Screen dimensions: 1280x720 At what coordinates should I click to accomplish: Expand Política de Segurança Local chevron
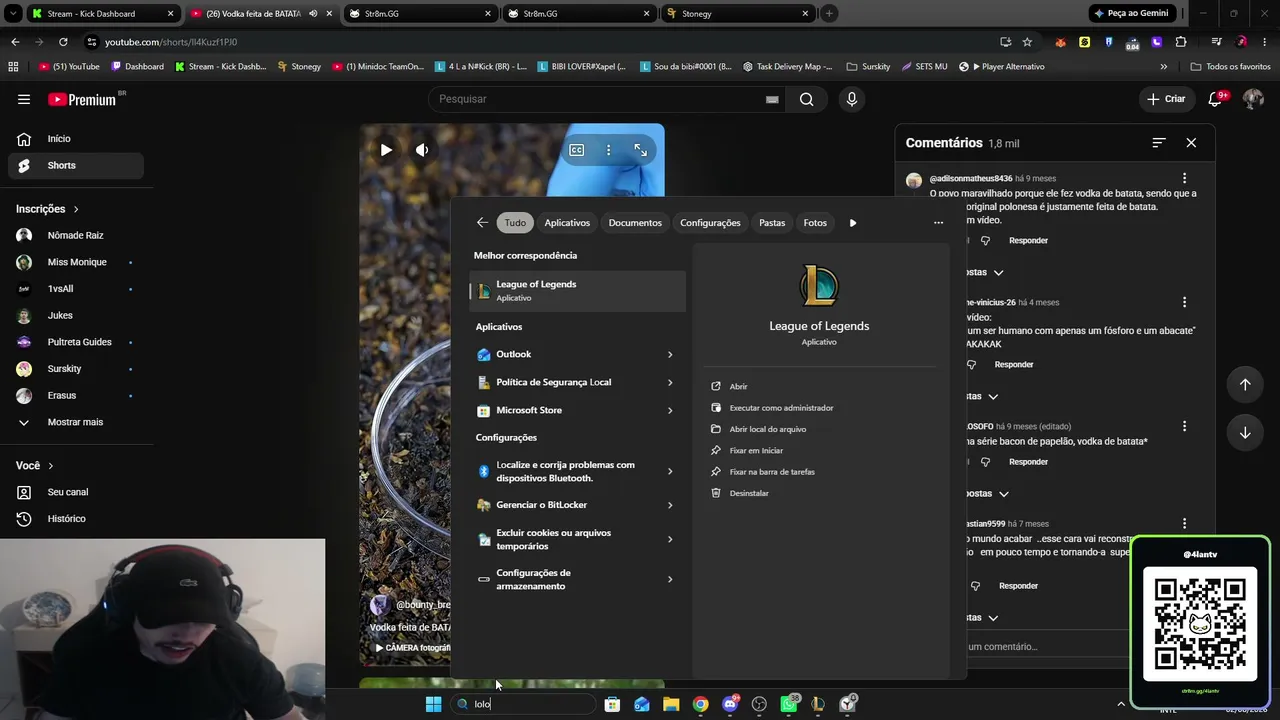670,383
